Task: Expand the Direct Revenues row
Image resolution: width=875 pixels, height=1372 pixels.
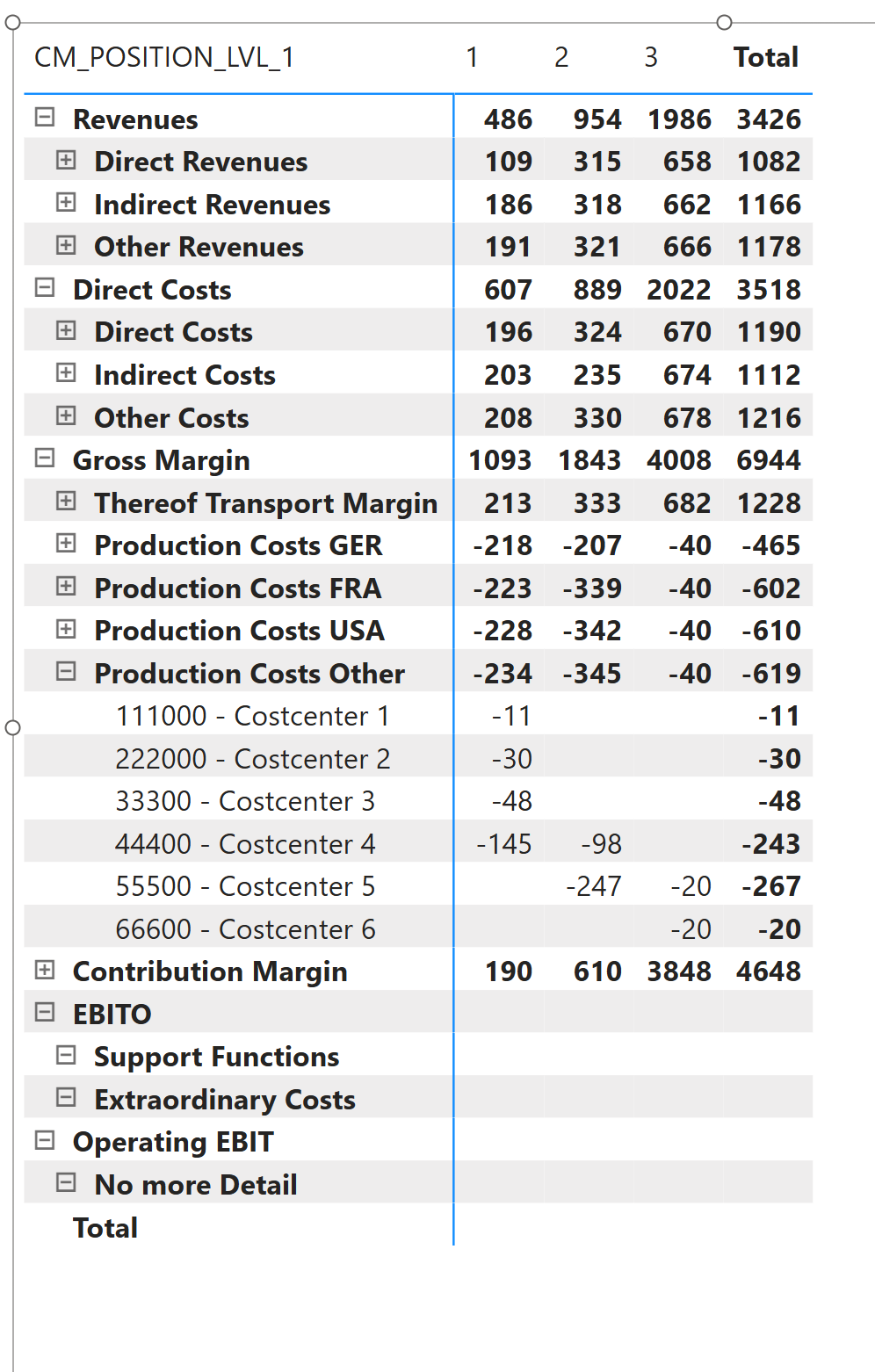Action: pos(66,160)
